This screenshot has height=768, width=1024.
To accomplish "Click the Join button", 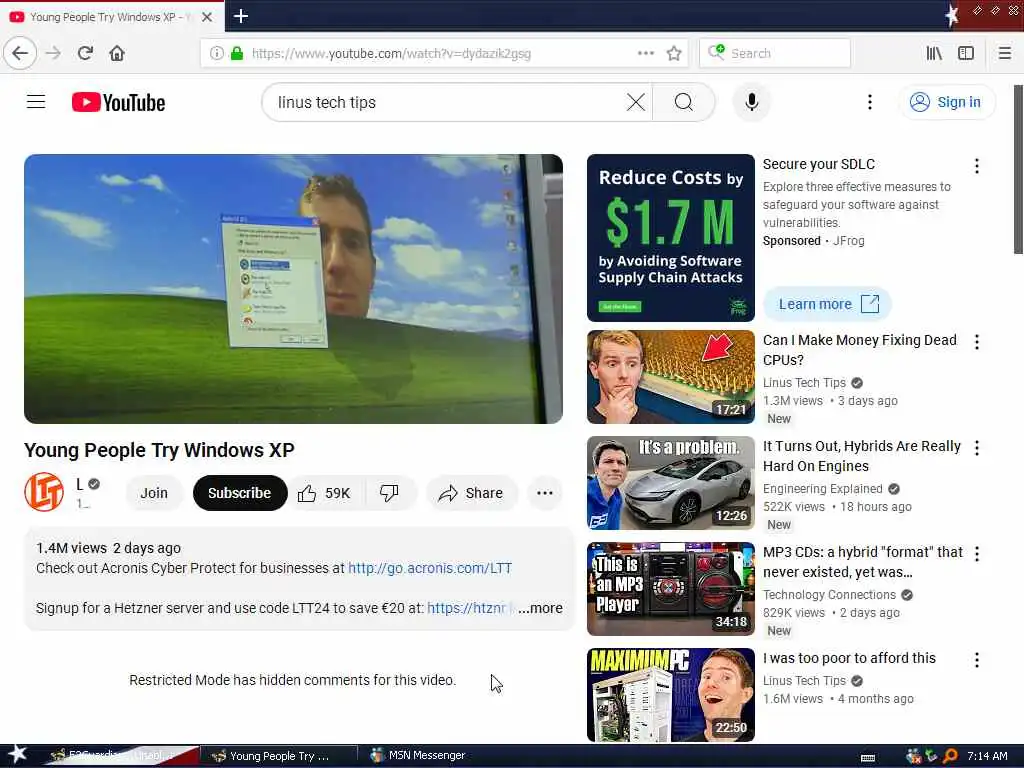I will pos(154,493).
